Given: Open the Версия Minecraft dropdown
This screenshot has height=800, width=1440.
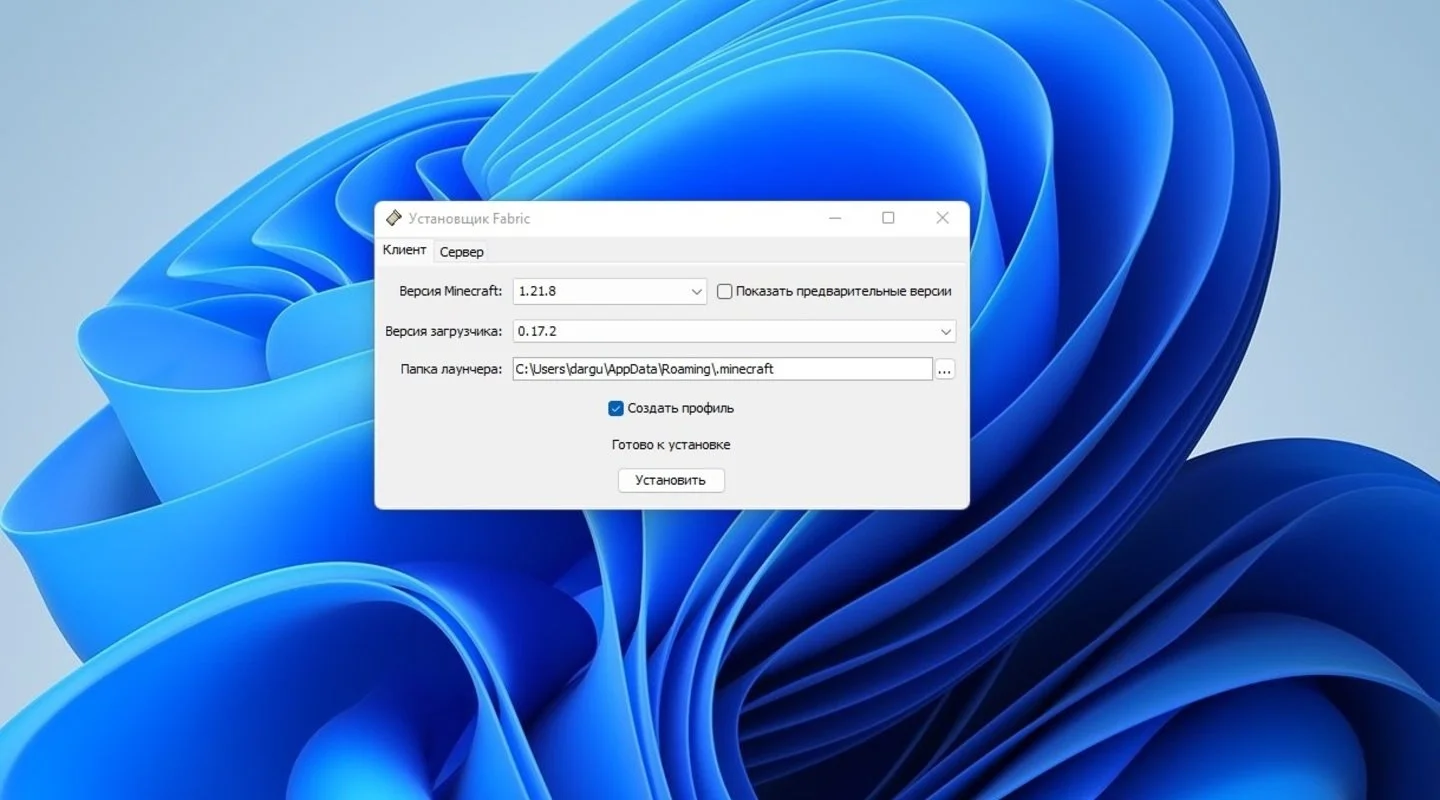Looking at the screenshot, I should click(x=610, y=291).
